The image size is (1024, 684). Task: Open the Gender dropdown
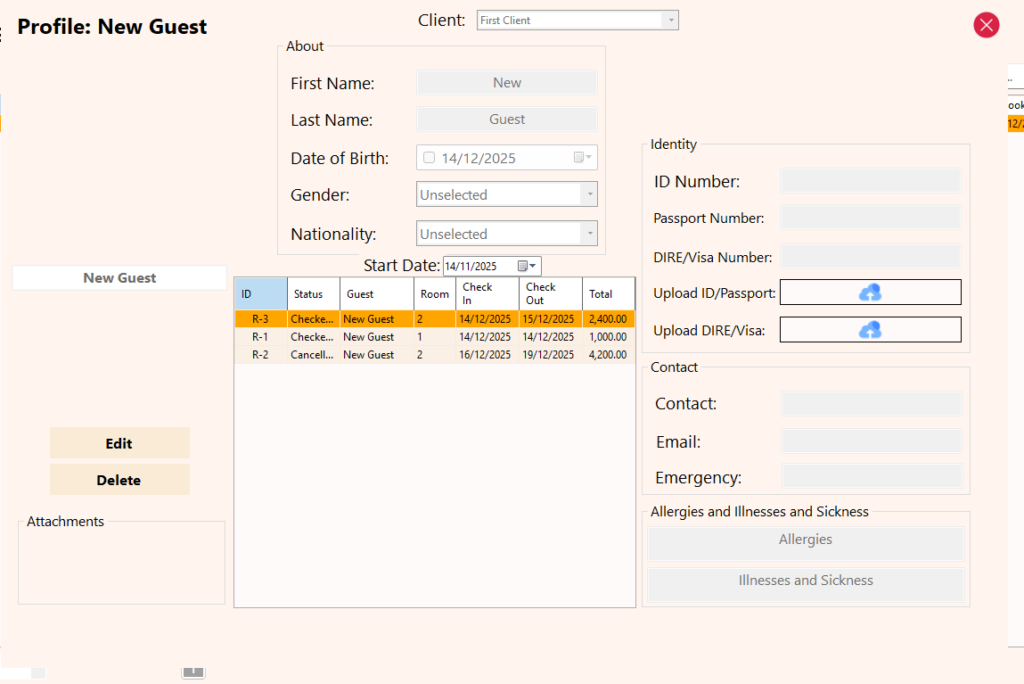point(589,195)
